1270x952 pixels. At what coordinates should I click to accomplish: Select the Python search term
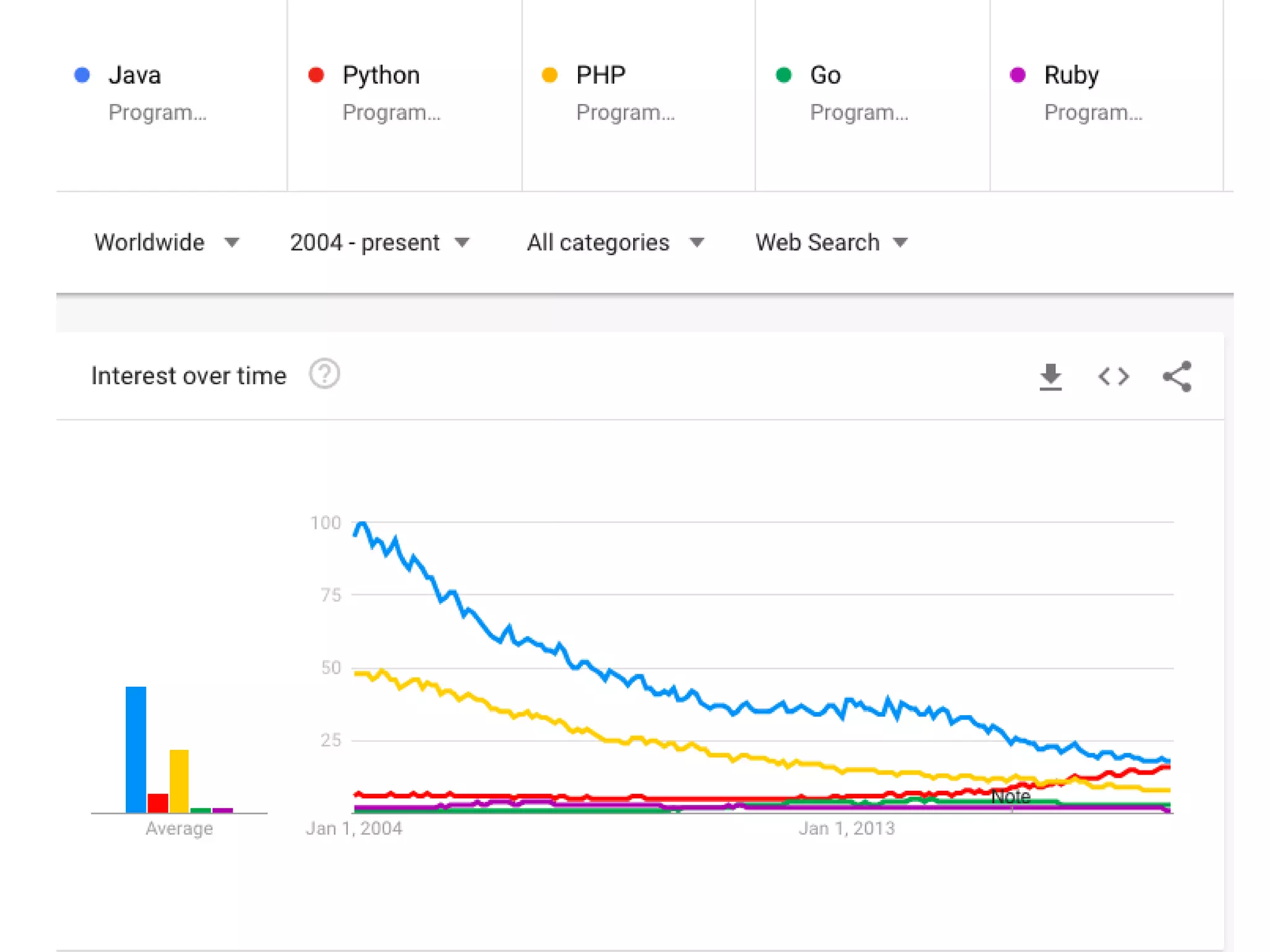click(381, 76)
